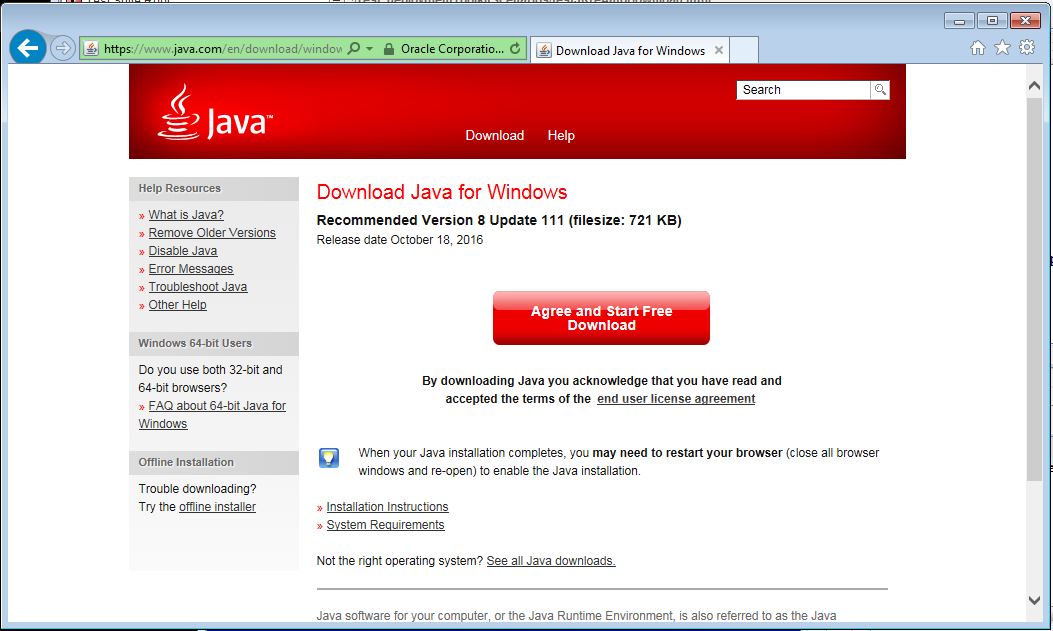Follow the Remove Older Versions link
This screenshot has width=1053, height=631.
pos(212,233)
